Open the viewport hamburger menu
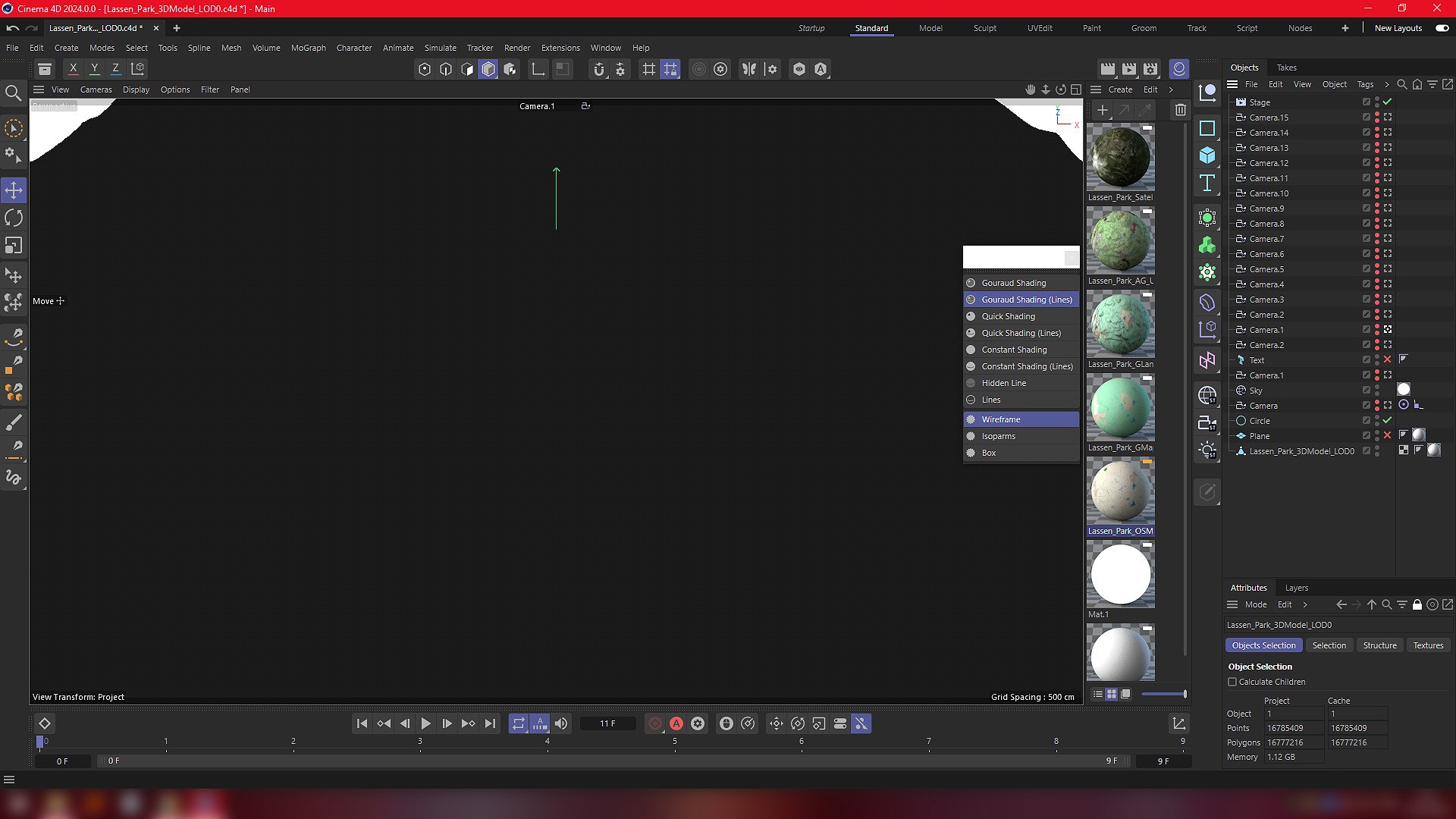Viewport: 1456px width, 819px height. coord(39,89)
